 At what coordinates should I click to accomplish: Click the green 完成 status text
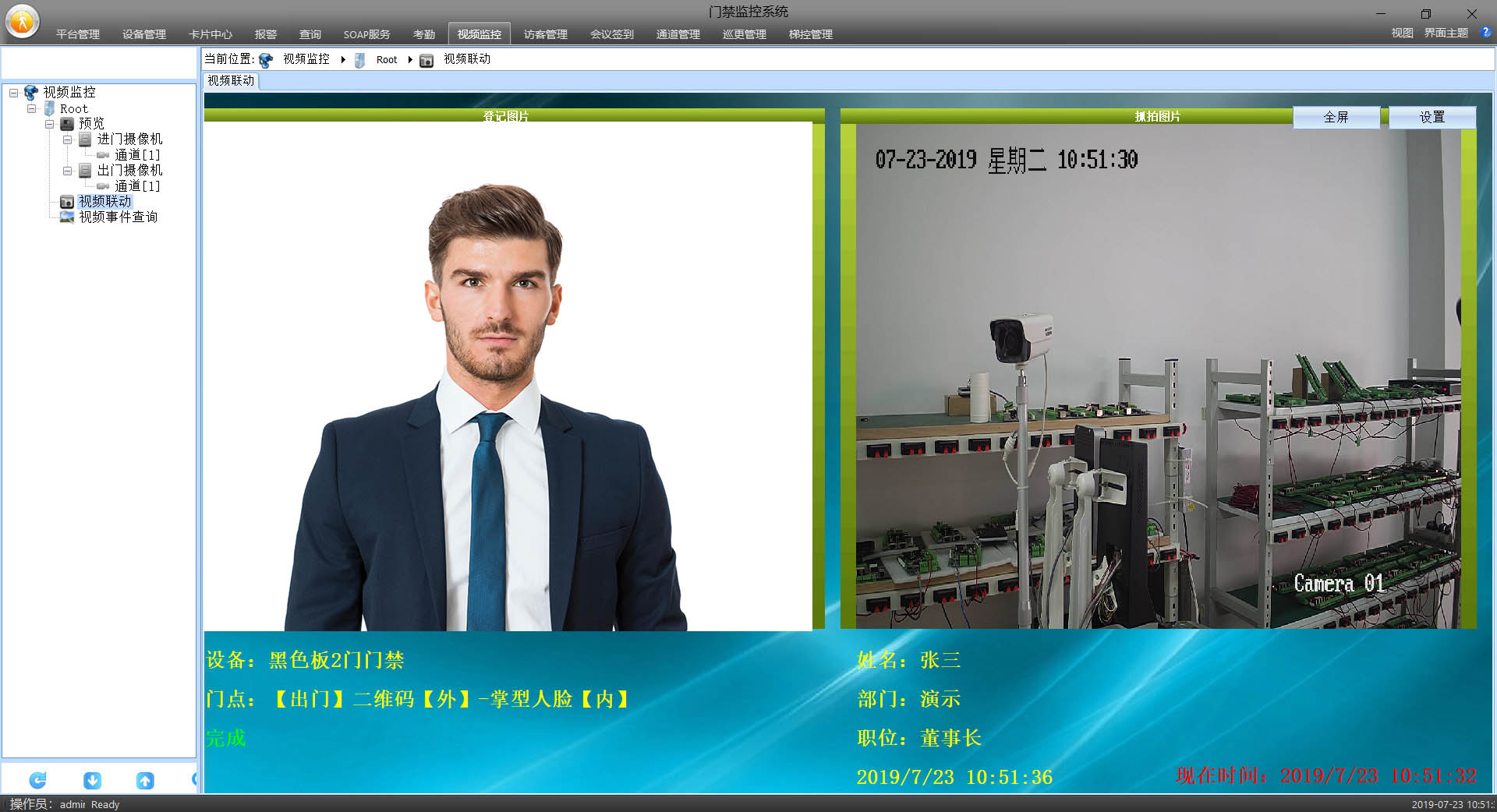pos(226,738)
